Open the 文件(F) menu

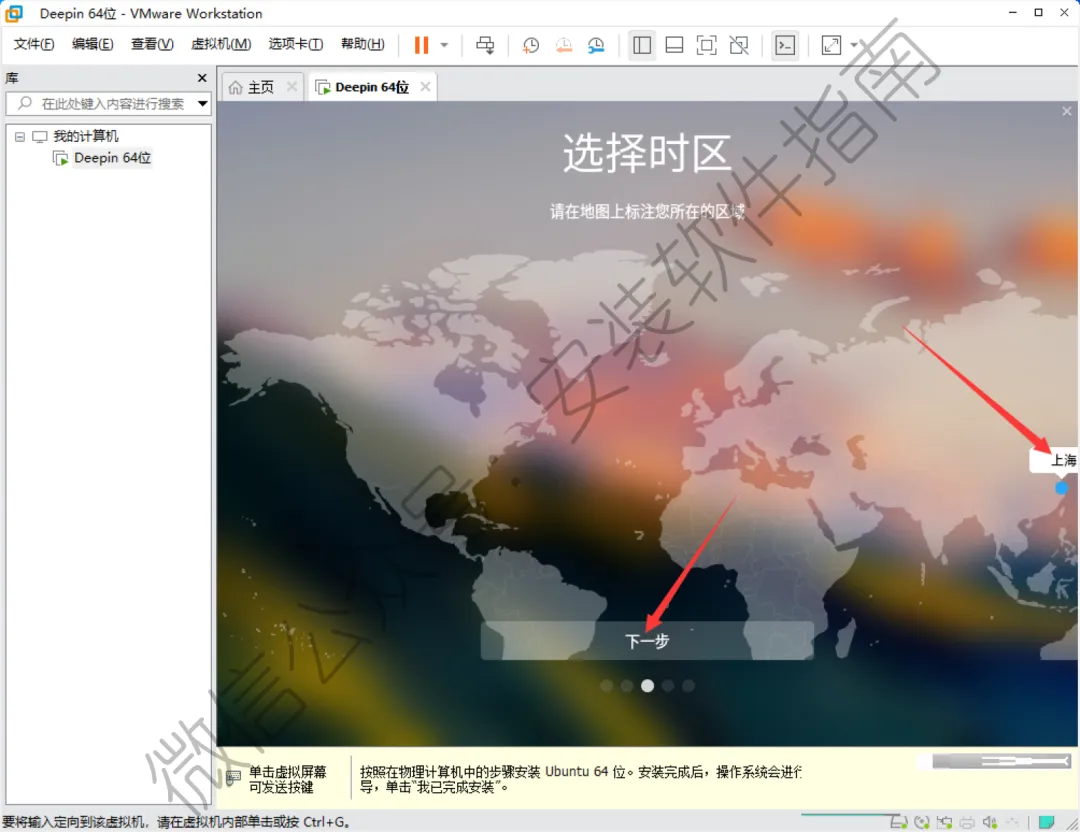click(x=34, y=44)
